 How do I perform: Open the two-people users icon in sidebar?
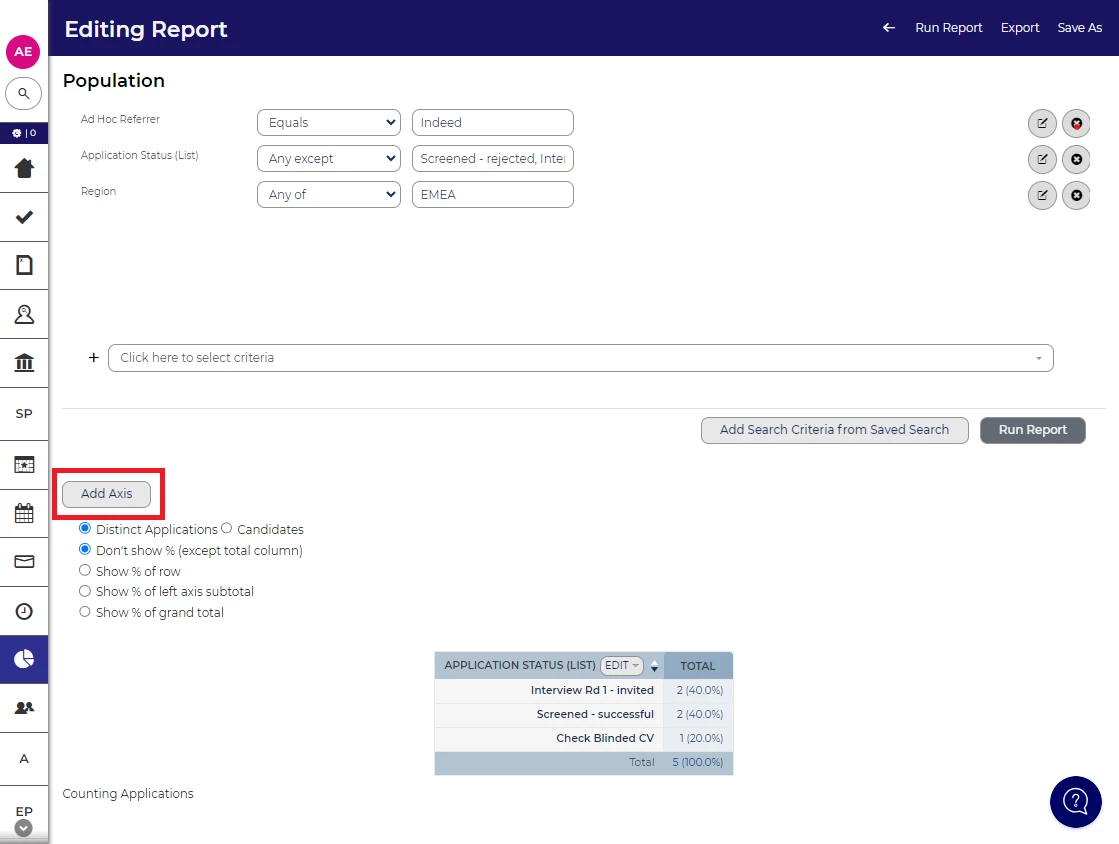click(x=24, y=708)
